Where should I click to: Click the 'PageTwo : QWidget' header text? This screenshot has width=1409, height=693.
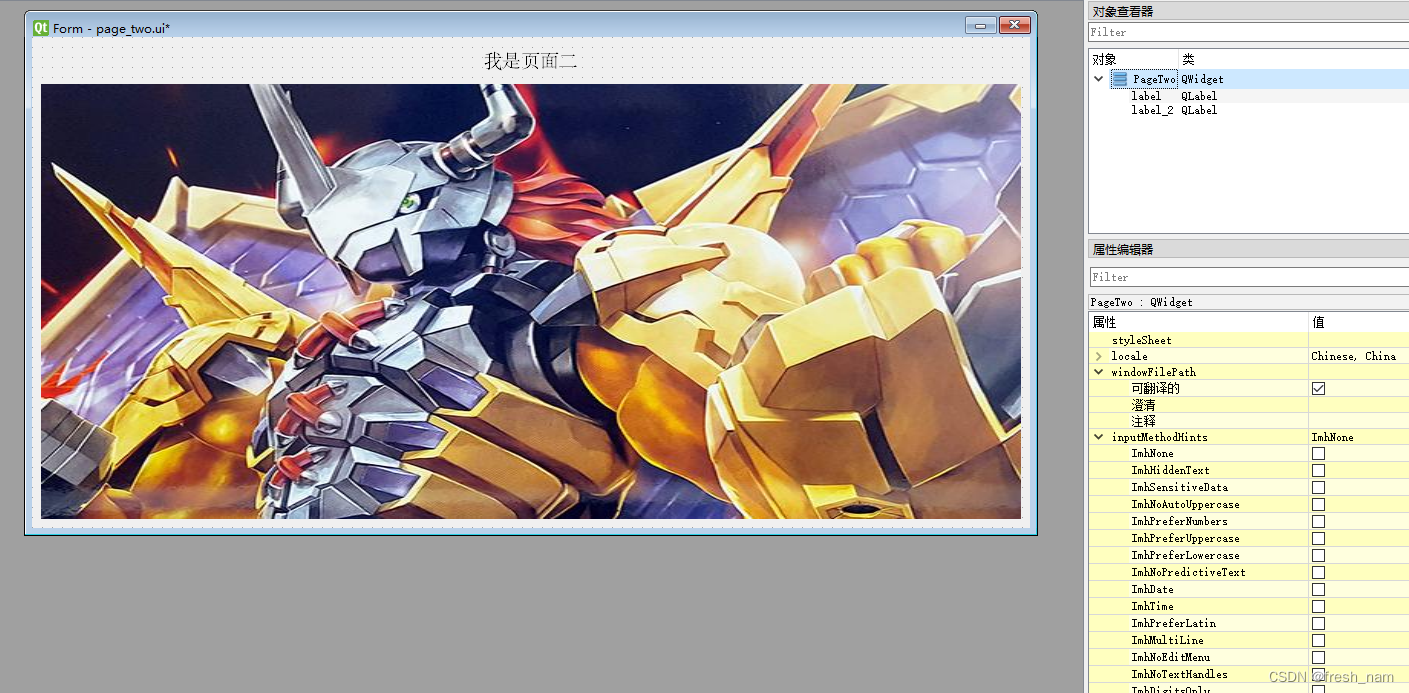point(1141,301)
